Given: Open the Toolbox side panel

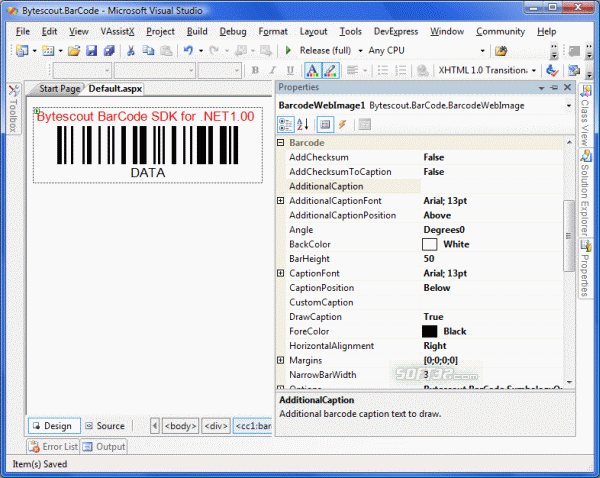Looking at the screenshot, I should click(14, 108).
